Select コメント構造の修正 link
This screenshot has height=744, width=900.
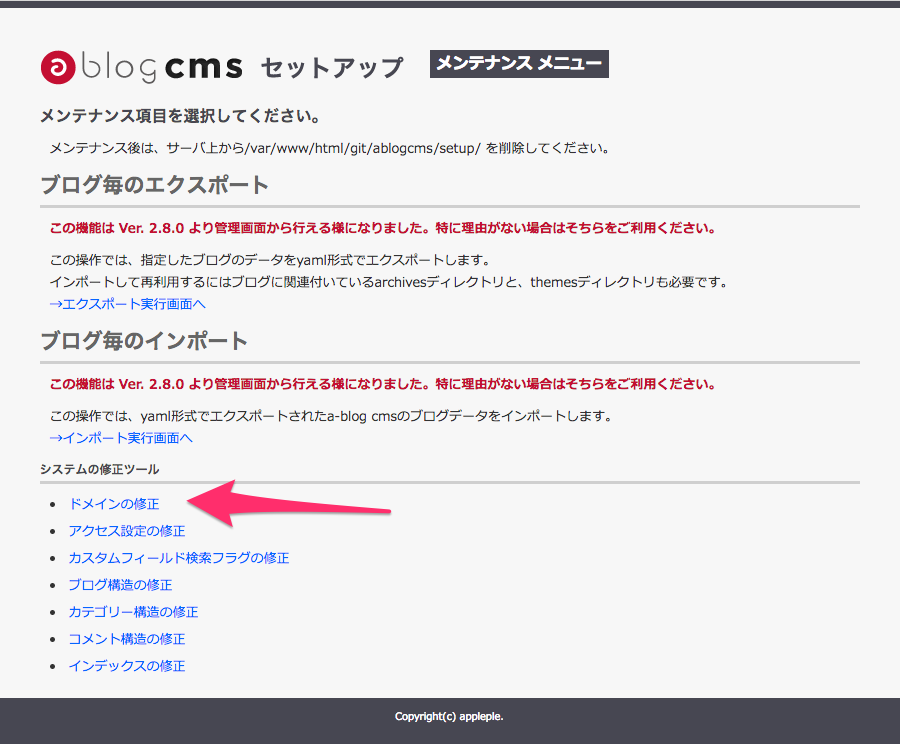[x=126, y=639]
